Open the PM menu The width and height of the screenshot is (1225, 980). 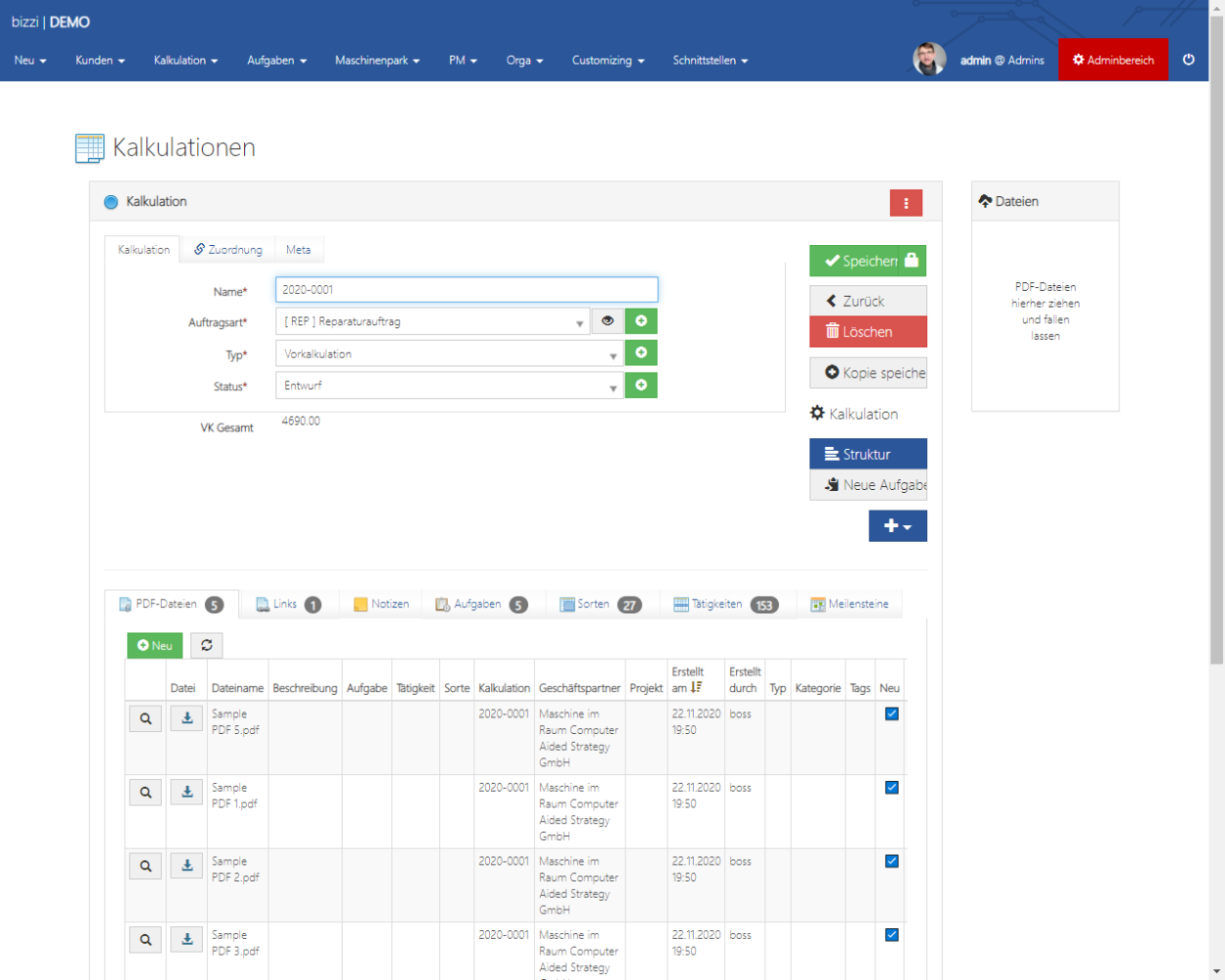pyautogui.click(x=463, y=60)
